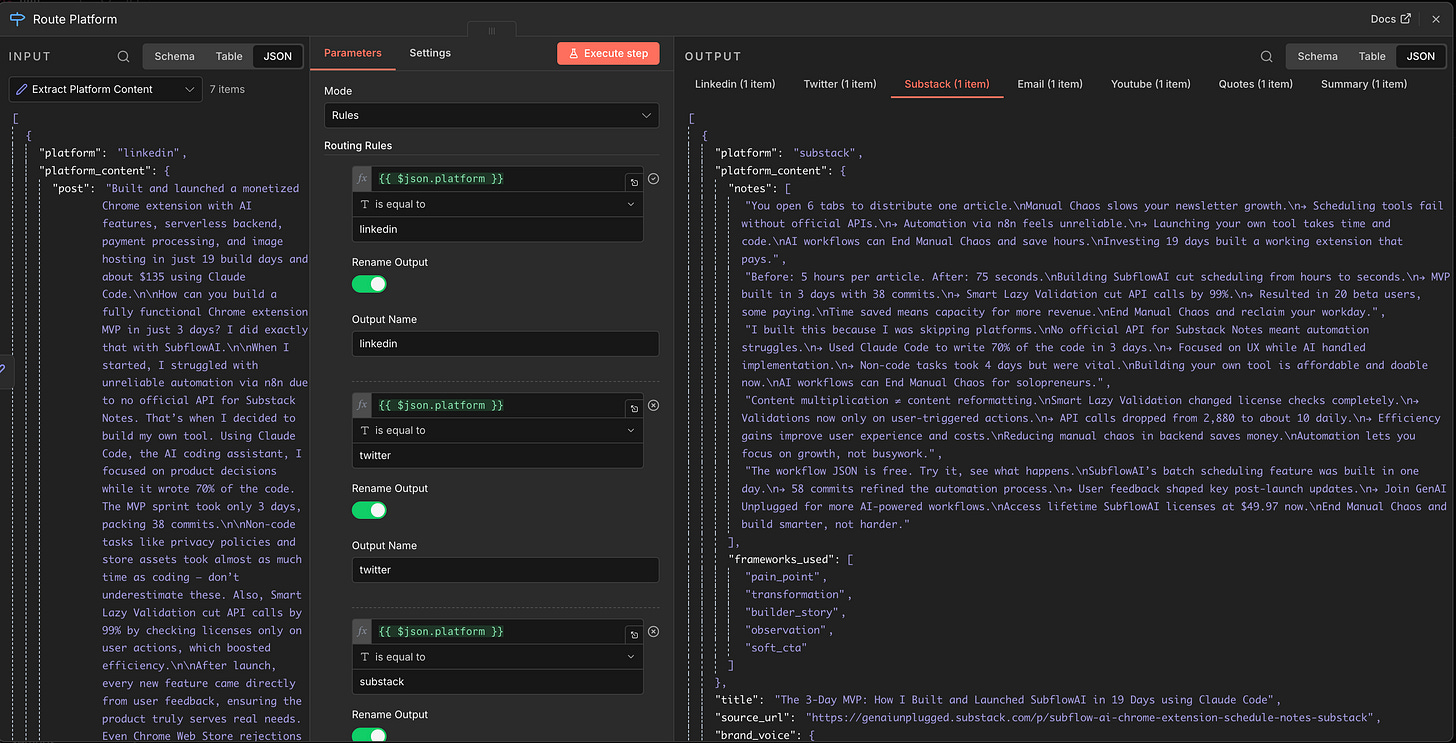The width and height of the screenshot is (1456, 743).
Task: Switch the OUTPUT view to Table
Action: point(1371,56)
